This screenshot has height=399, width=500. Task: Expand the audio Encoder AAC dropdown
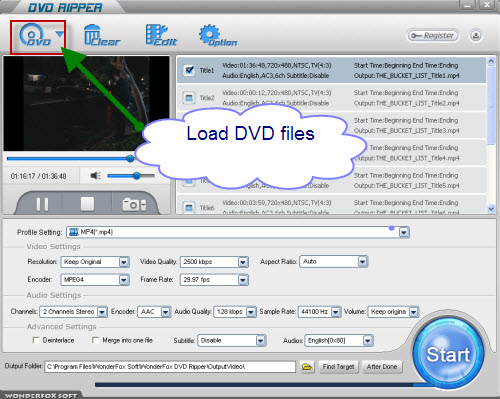(x=166, y=312)
